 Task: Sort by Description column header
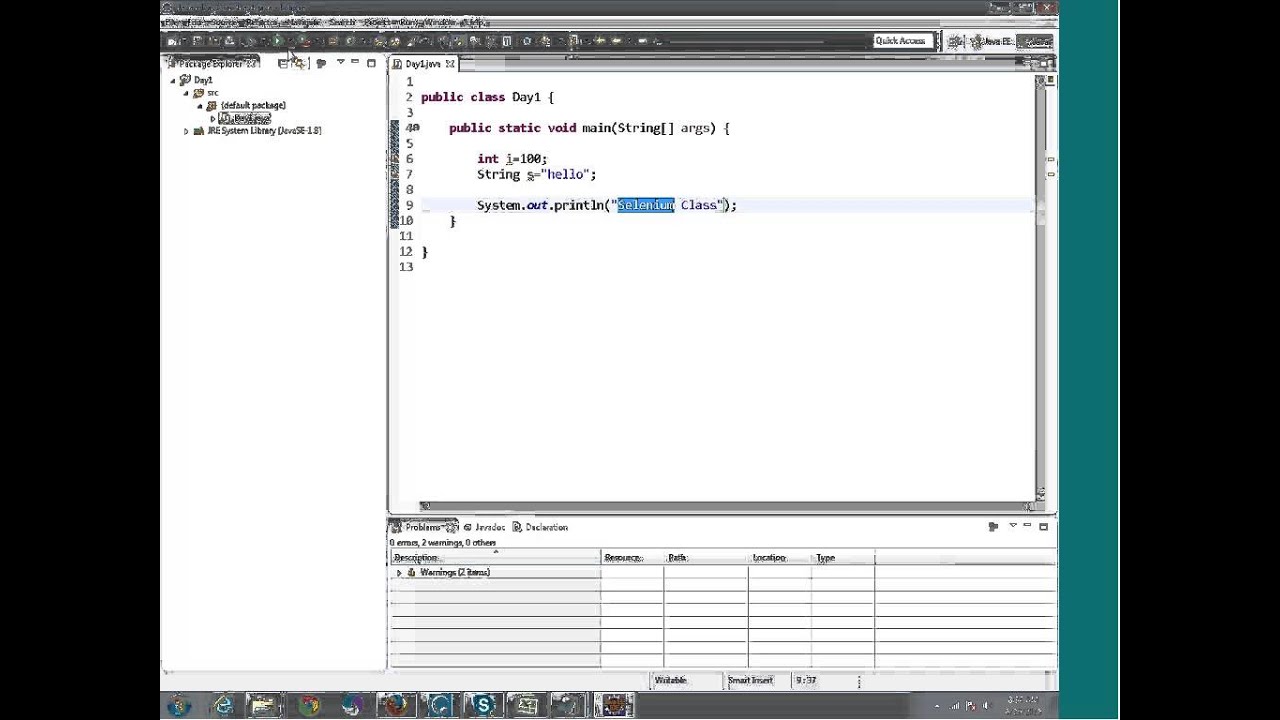[x=496, y=557]
